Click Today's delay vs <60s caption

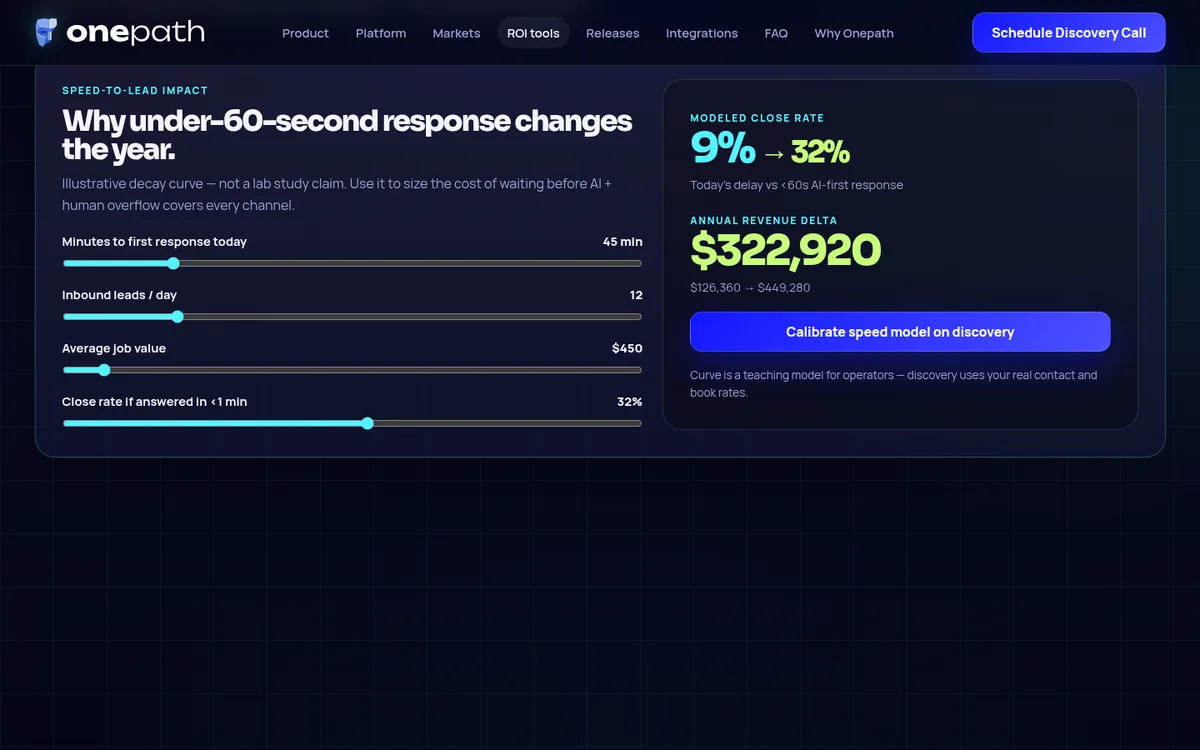(796, 185)
